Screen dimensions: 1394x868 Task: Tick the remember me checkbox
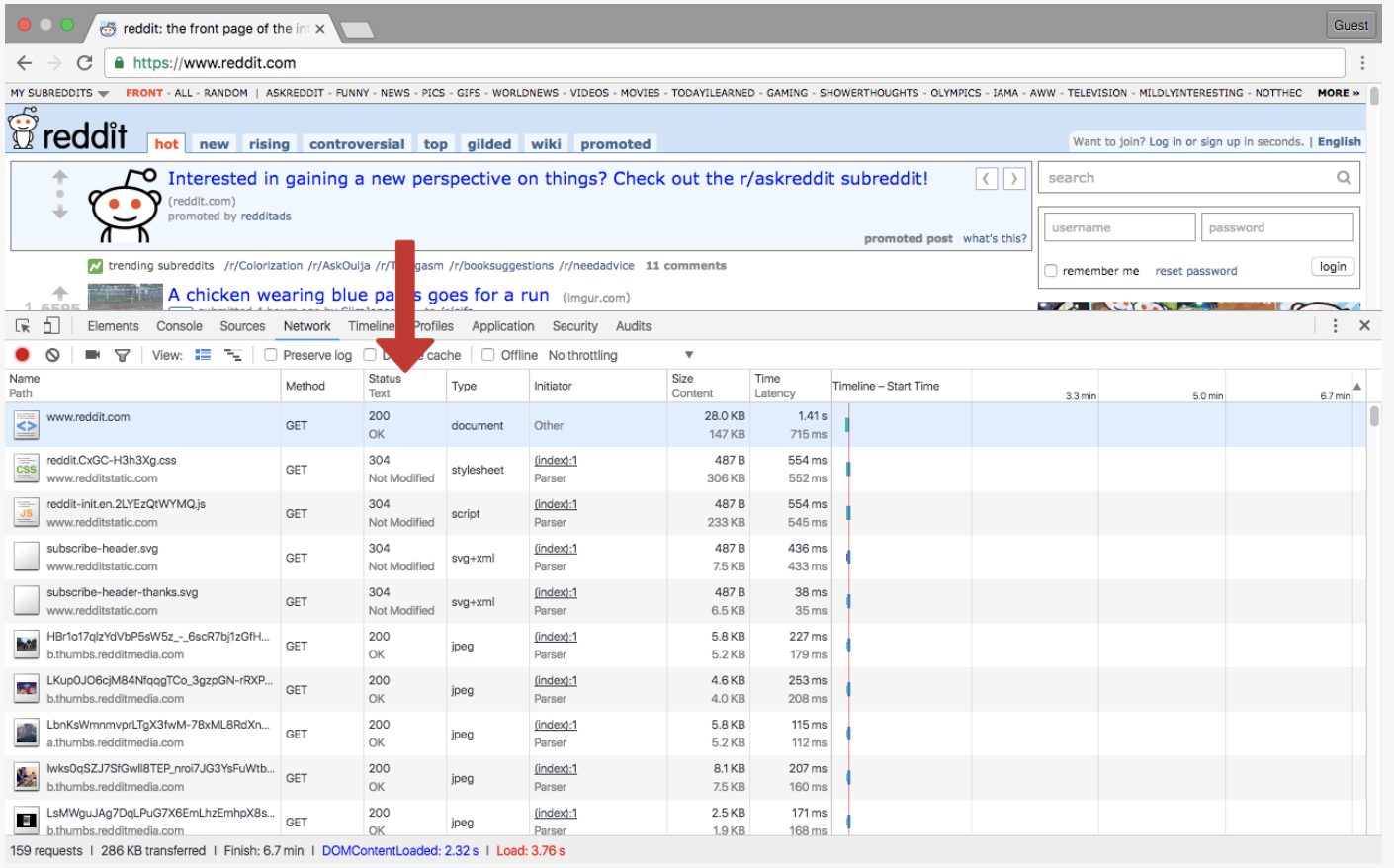[x=1051, y=271]
